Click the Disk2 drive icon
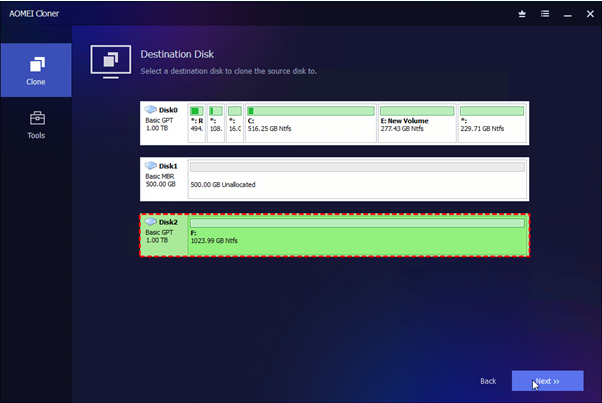The width and height of the screenshot is (602, 403). 151,222
